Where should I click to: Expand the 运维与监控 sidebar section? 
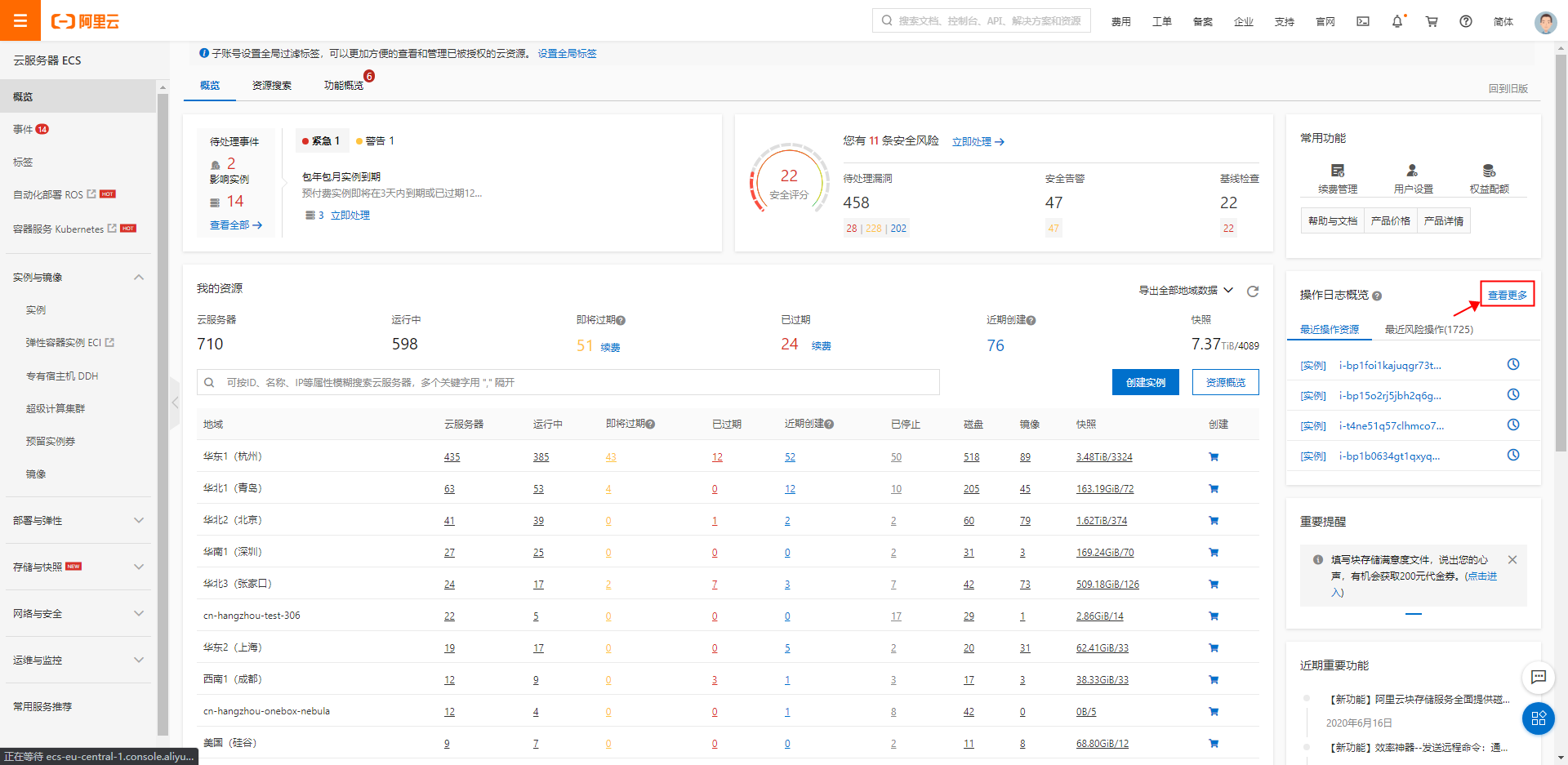(139, 660)
